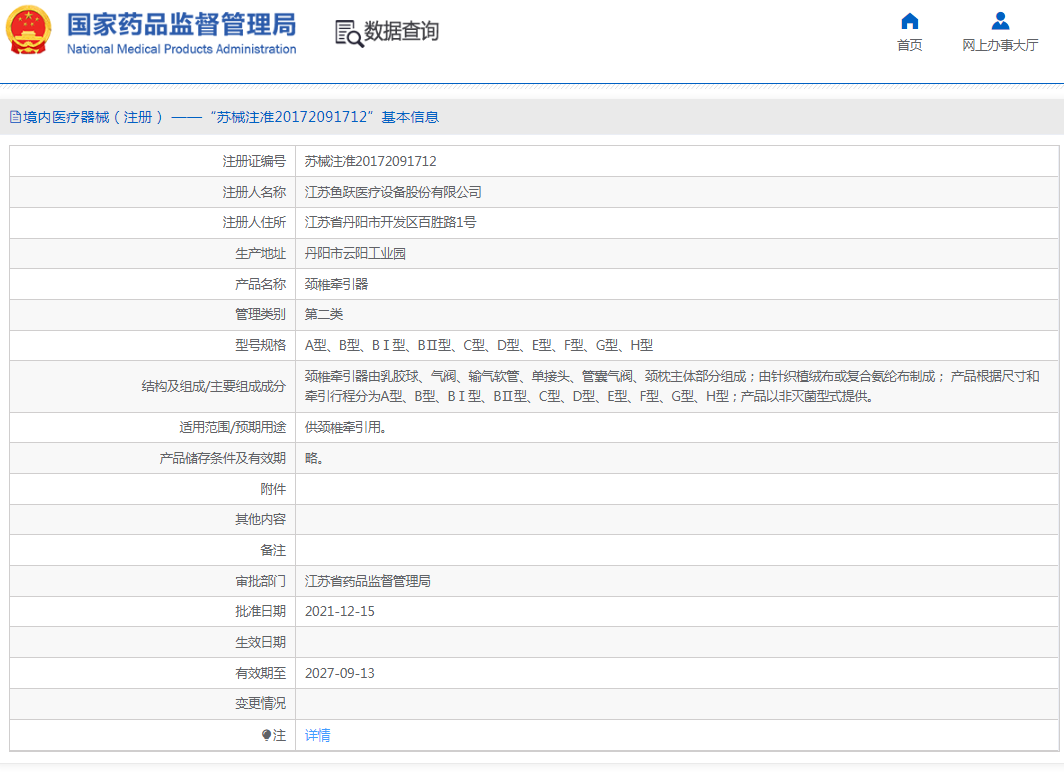
Task: Click the 适用范围/预期用途 label
Action: [233, 427]
